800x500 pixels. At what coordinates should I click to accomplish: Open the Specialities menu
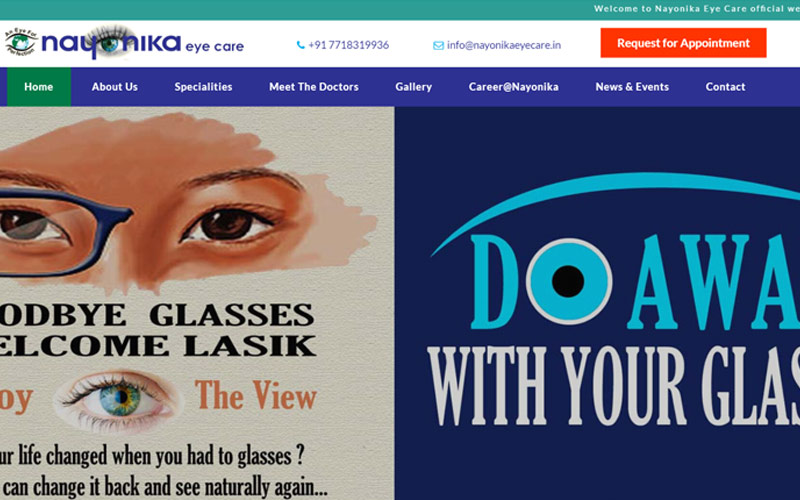pyautogui.click(x=203, y=87)
